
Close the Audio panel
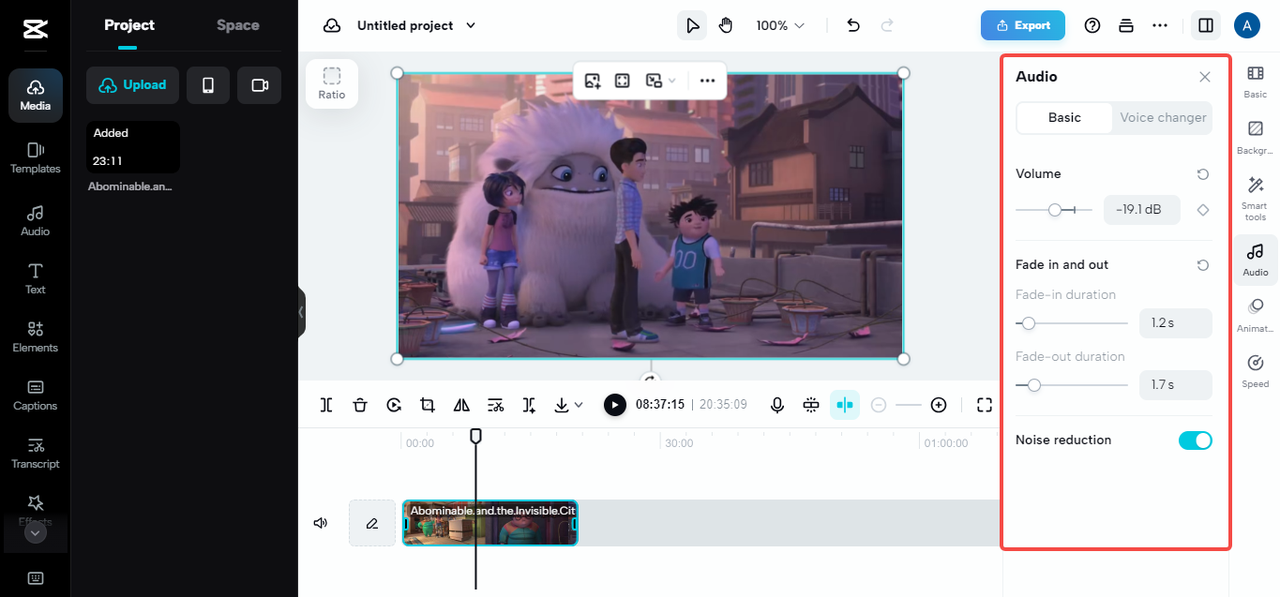click(x=1205, y=77)
